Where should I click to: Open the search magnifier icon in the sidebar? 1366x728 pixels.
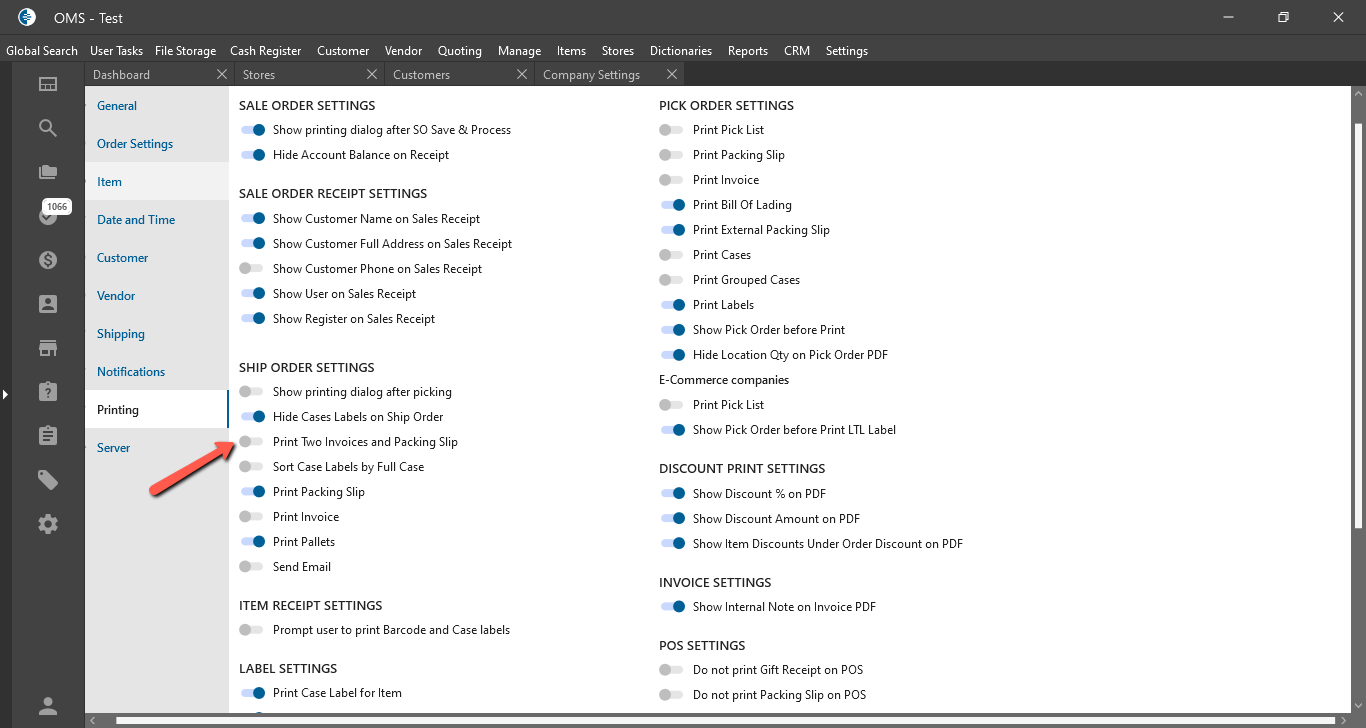[48, 128]
